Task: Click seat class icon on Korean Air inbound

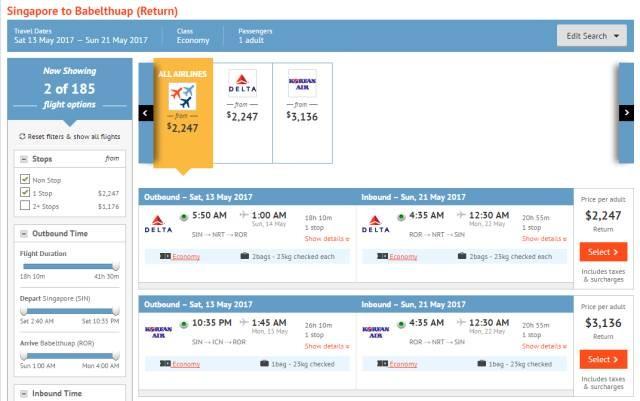Action: point(382,363)
